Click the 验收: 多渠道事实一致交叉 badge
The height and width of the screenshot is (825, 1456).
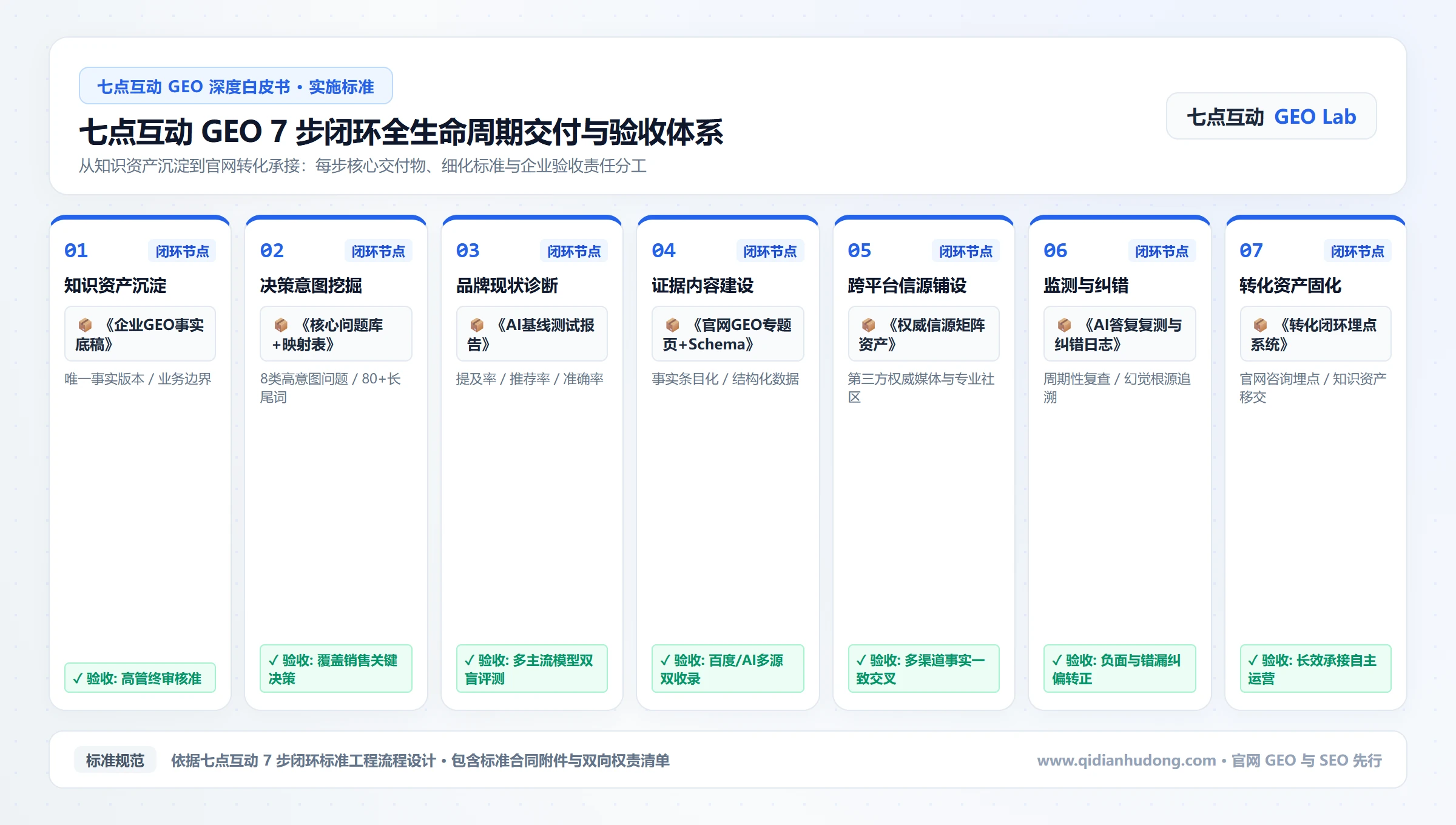pyautogui.click(x=924, y=668)
